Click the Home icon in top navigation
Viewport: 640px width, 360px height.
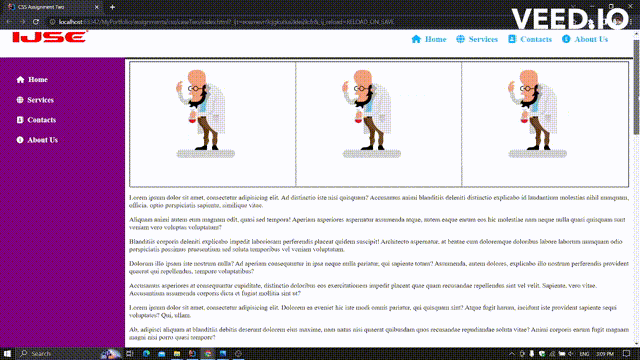(x=416, y=39)
